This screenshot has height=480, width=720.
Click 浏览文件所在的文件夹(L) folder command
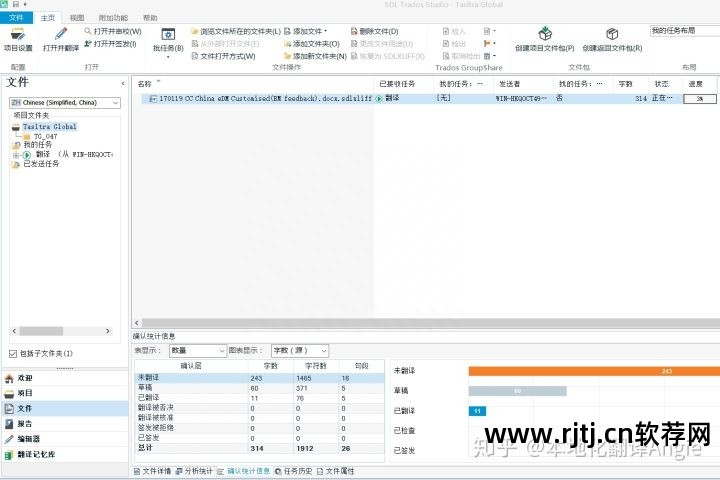point(236,31)
